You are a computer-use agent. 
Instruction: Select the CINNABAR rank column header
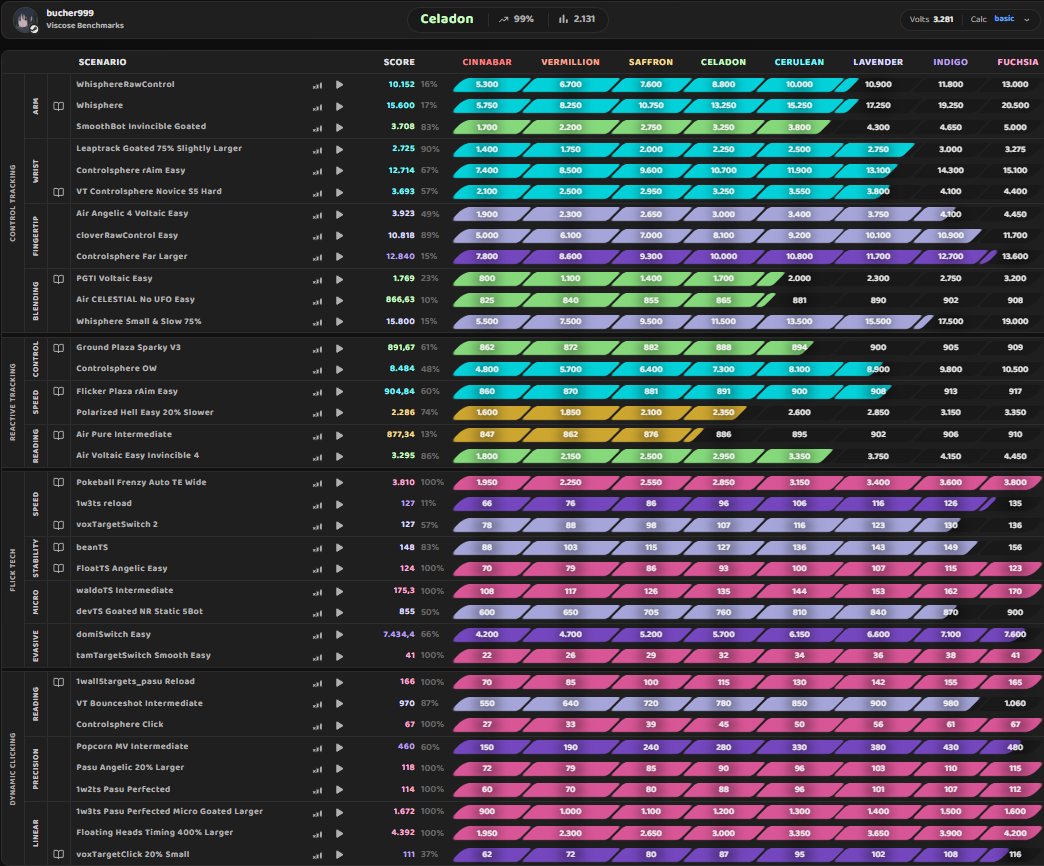pos(487,62)
